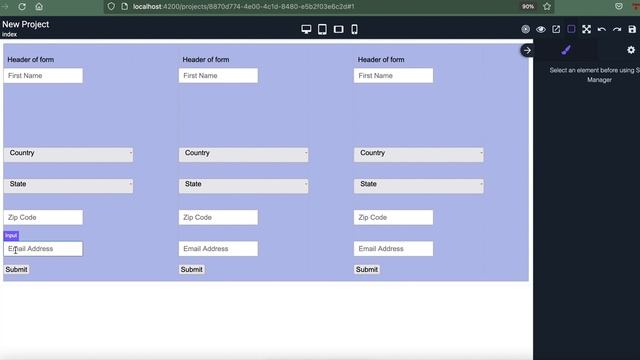640x360 pixels.
Task: Switch to tablet landscape device preview
Action: click(x=338, y=29)
